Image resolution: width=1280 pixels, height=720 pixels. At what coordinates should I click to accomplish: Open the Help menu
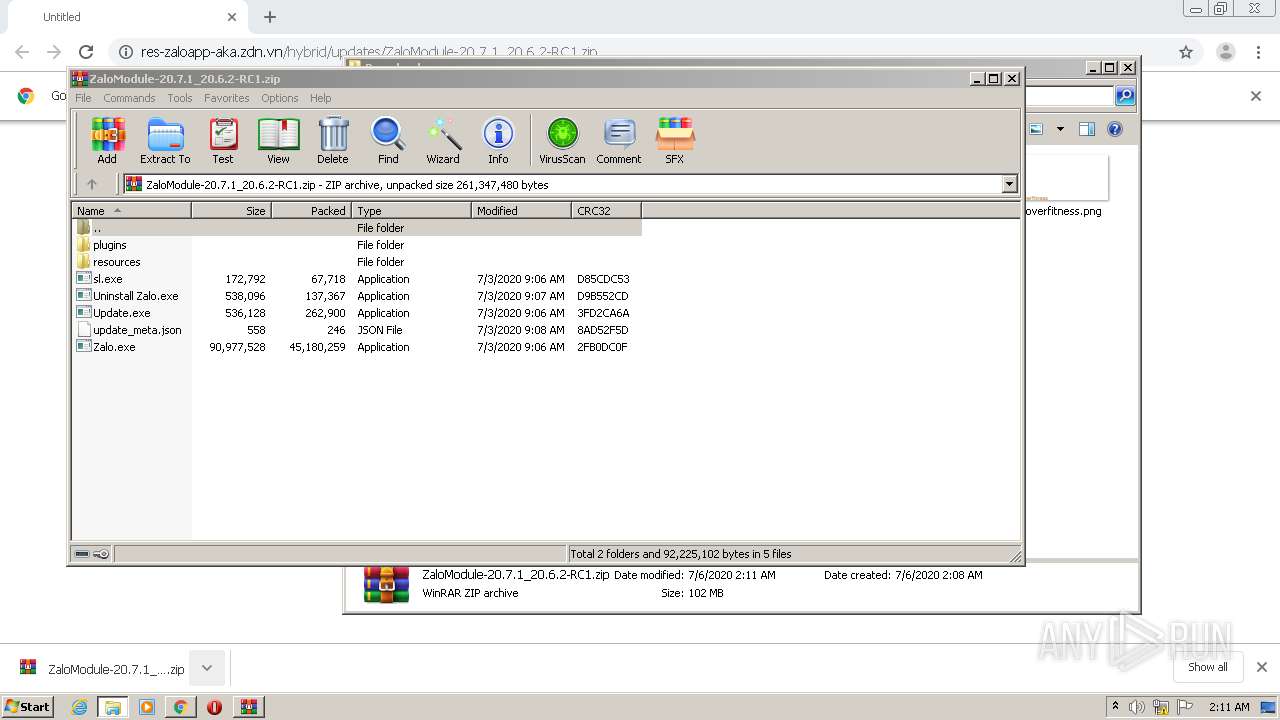(320, 98)
